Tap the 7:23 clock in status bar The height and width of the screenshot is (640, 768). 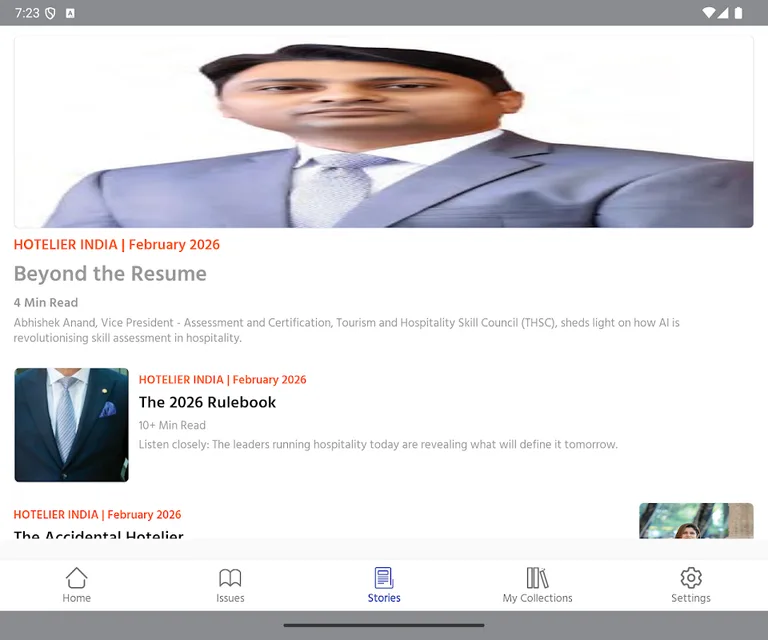(27, 13)
